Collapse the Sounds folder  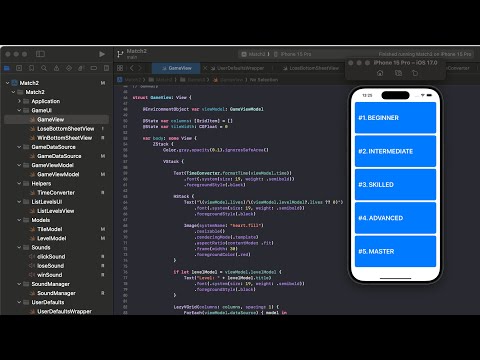click(19, 247)
